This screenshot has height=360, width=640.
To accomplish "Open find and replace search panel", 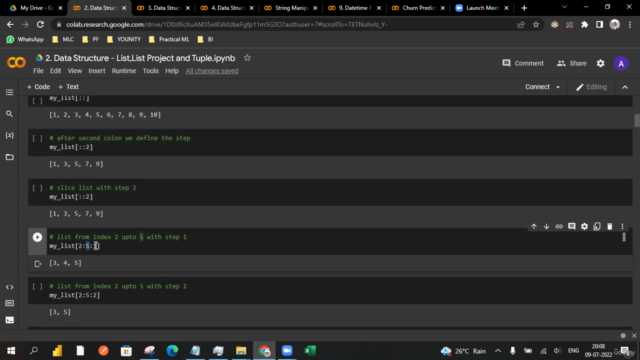I will (x=9, y=114).
